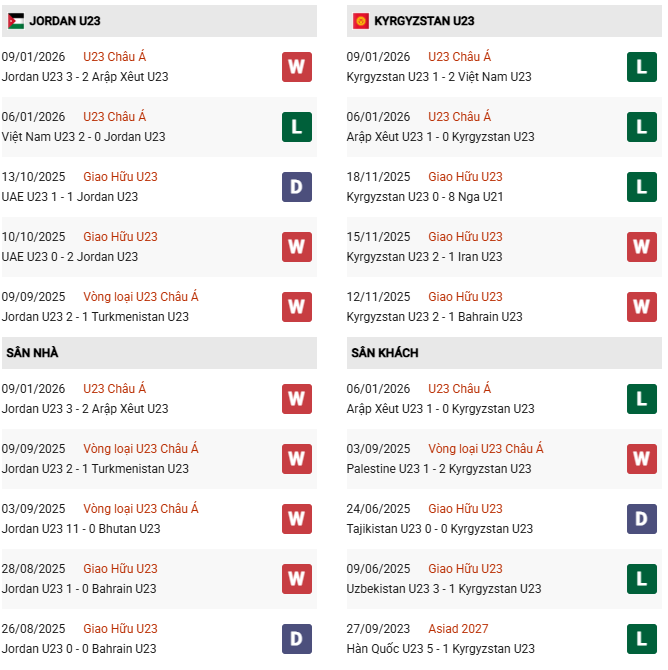Click W badge for Kyrgyzstan 2-1 Iran
668x670 pixels.
[x=642, y=247]
